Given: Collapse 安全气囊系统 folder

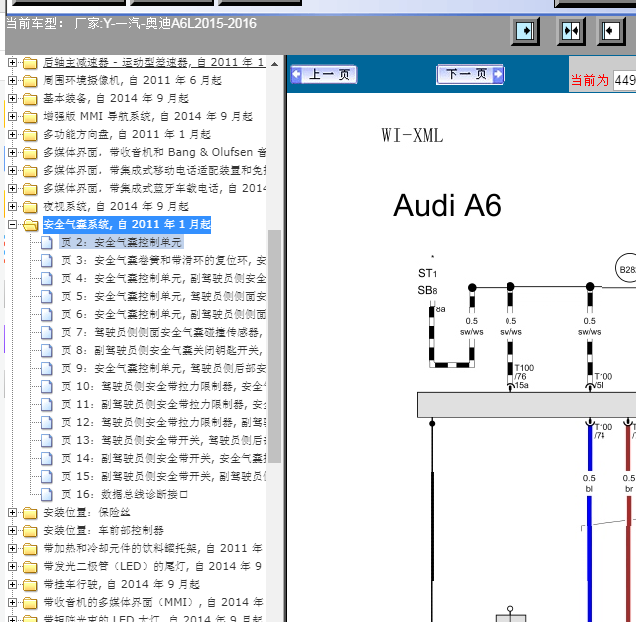Looking at the screenshot, I should tap(13, 224).
